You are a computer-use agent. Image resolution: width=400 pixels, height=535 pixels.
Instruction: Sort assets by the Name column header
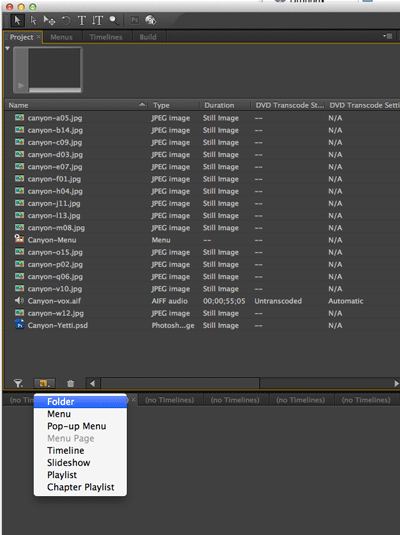point(76,105)
